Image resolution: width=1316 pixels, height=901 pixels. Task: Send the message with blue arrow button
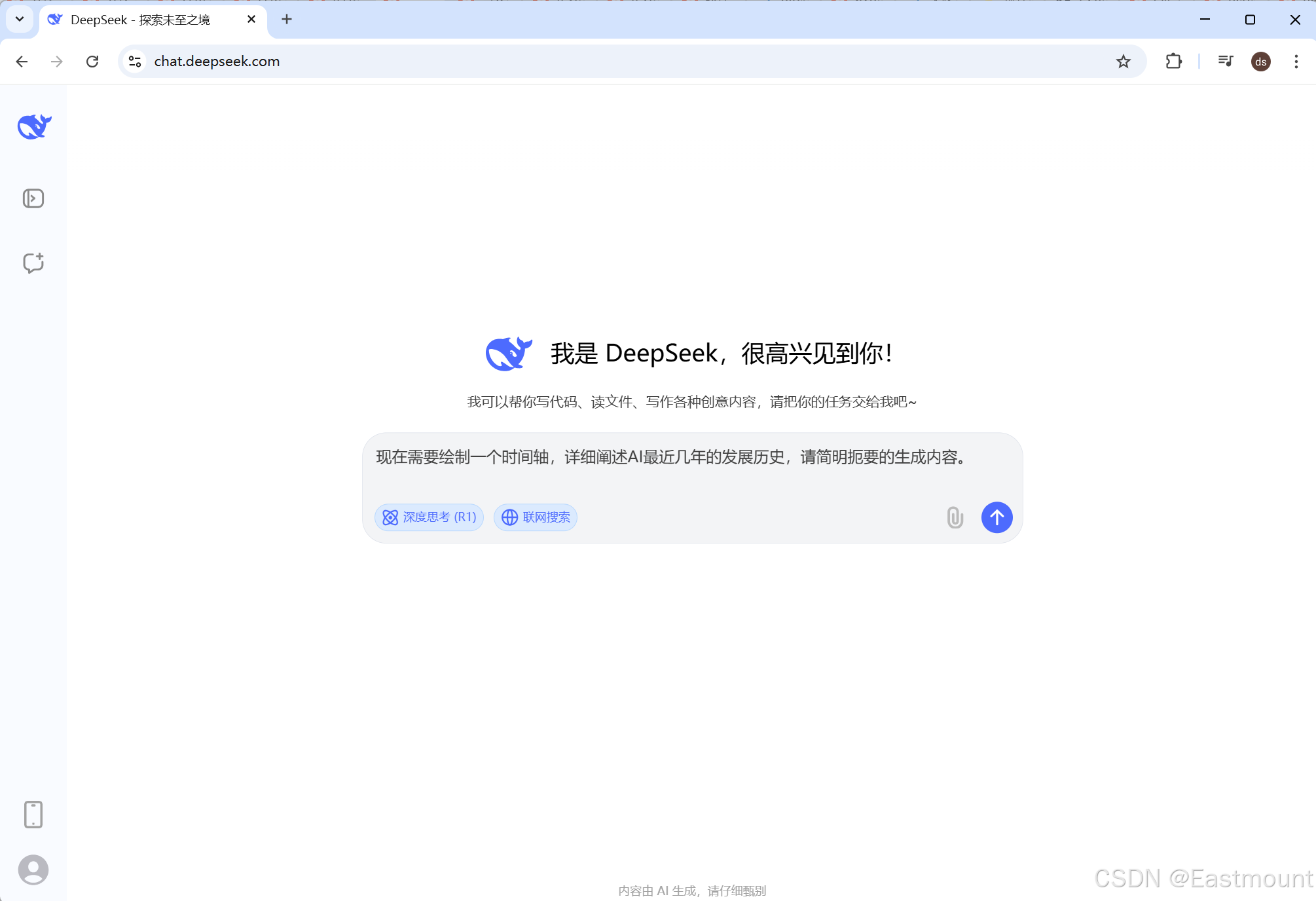996,517
